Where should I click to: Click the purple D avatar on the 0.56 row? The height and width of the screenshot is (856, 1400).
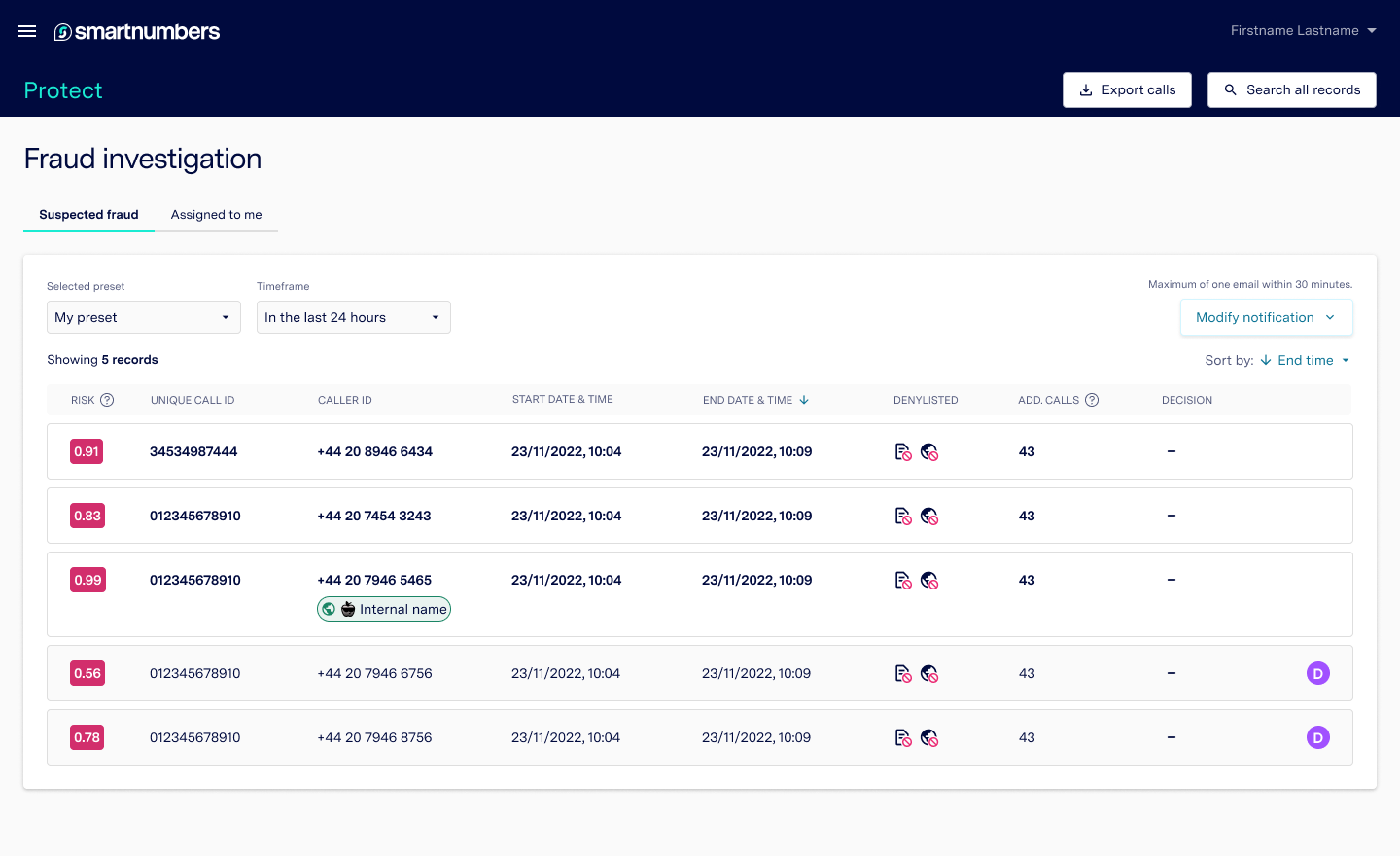coord(1317,672)
